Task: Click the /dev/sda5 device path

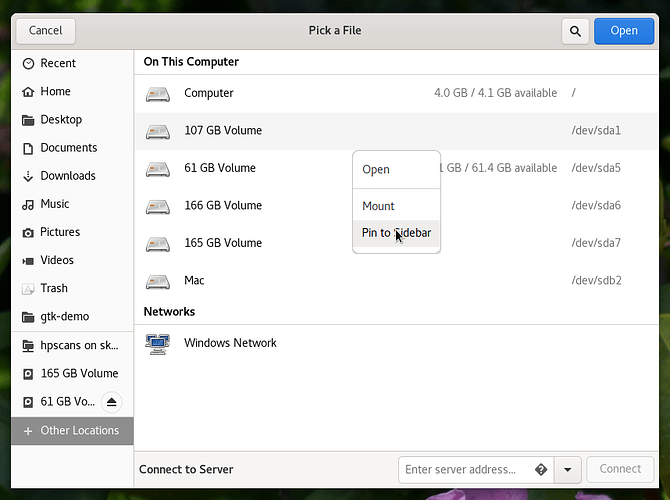Action: tap(596, 168)
